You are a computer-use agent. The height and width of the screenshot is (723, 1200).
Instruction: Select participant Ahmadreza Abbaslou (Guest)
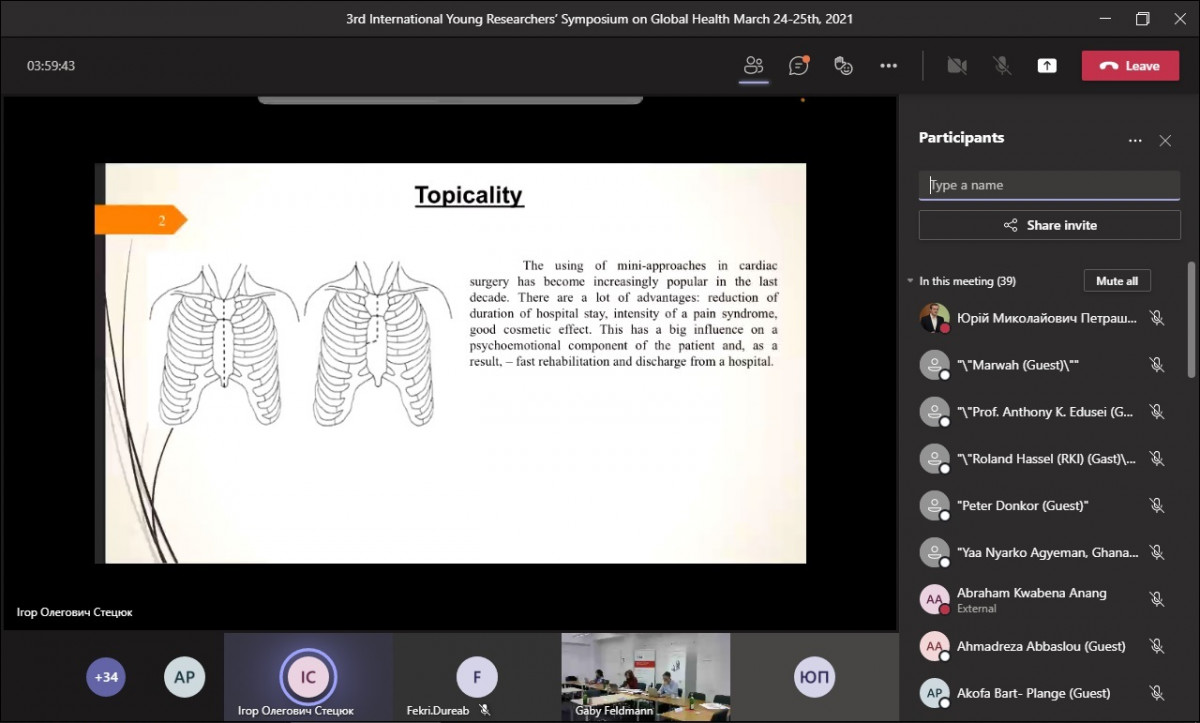tap(1040, 646)
